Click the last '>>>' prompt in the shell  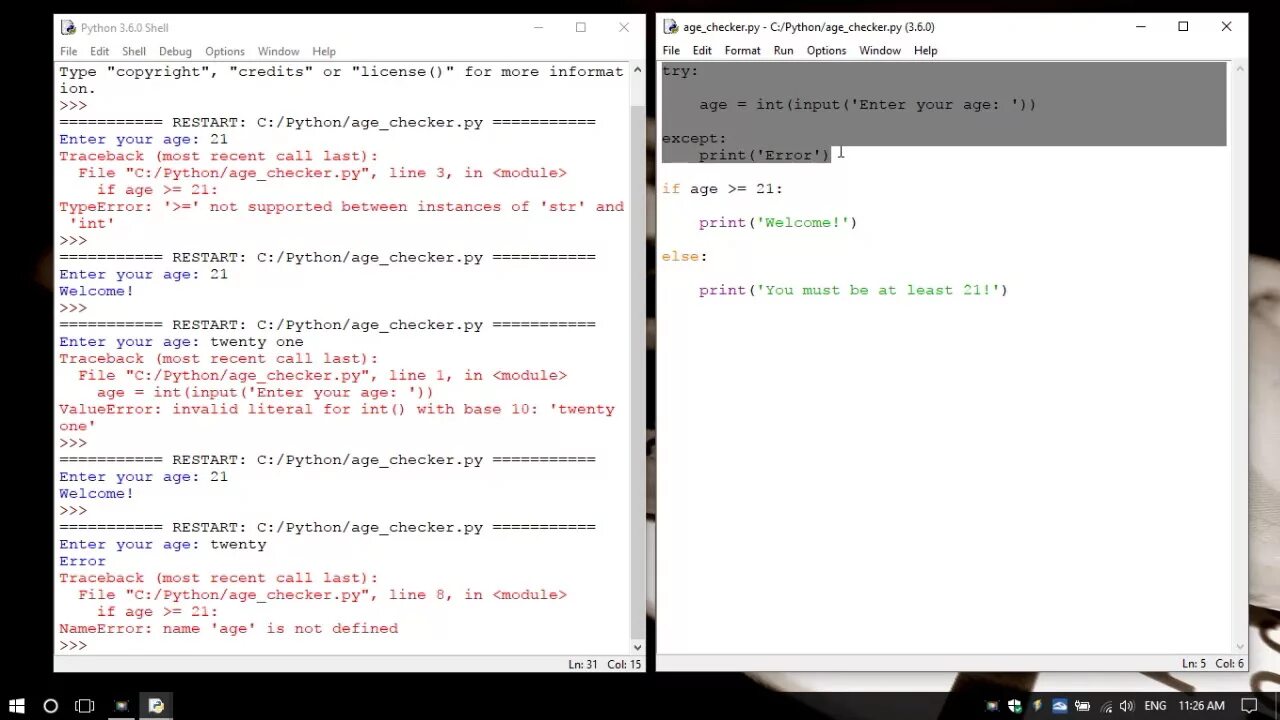pos(73,645)
